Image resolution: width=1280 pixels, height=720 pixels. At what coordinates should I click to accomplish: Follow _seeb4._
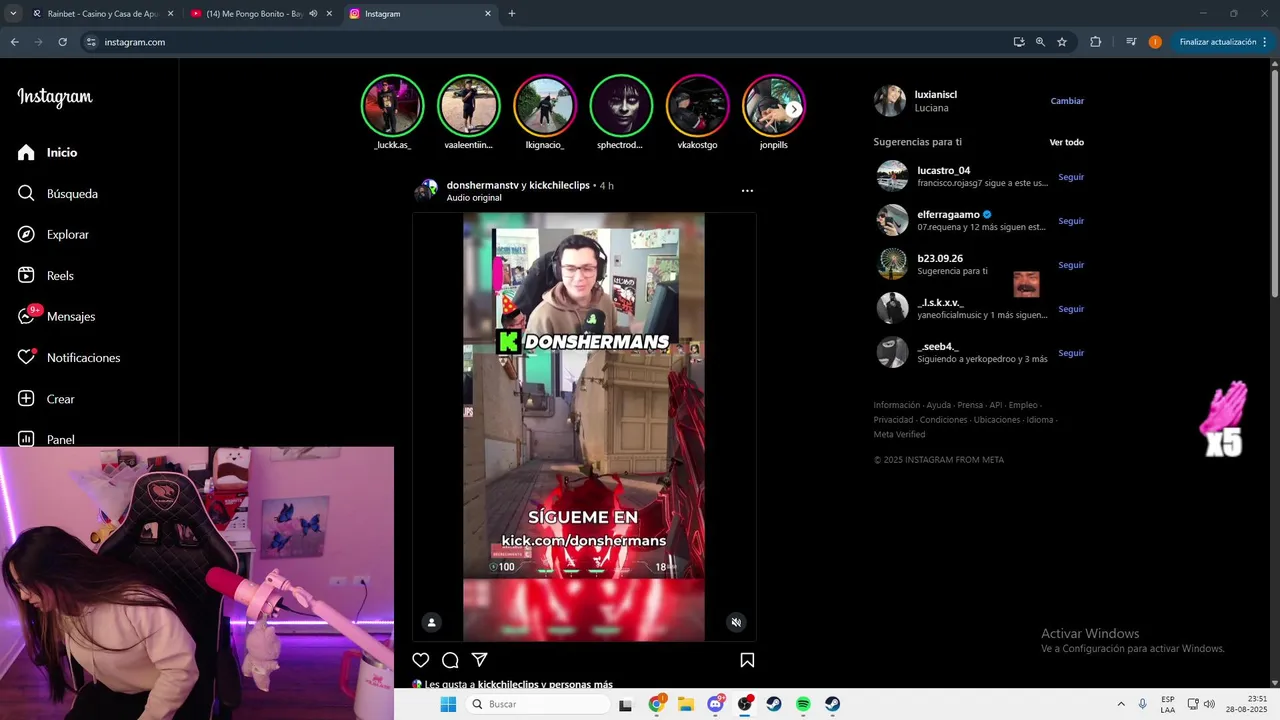1071,353
